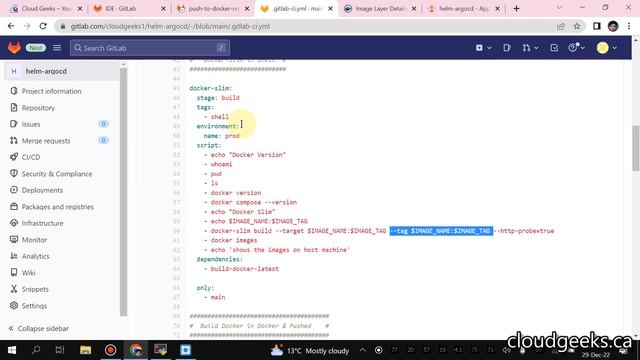Click the Security & Compliance shield icon
The width and height of the screenshot is (640, 360).
(x=14, y=173)
